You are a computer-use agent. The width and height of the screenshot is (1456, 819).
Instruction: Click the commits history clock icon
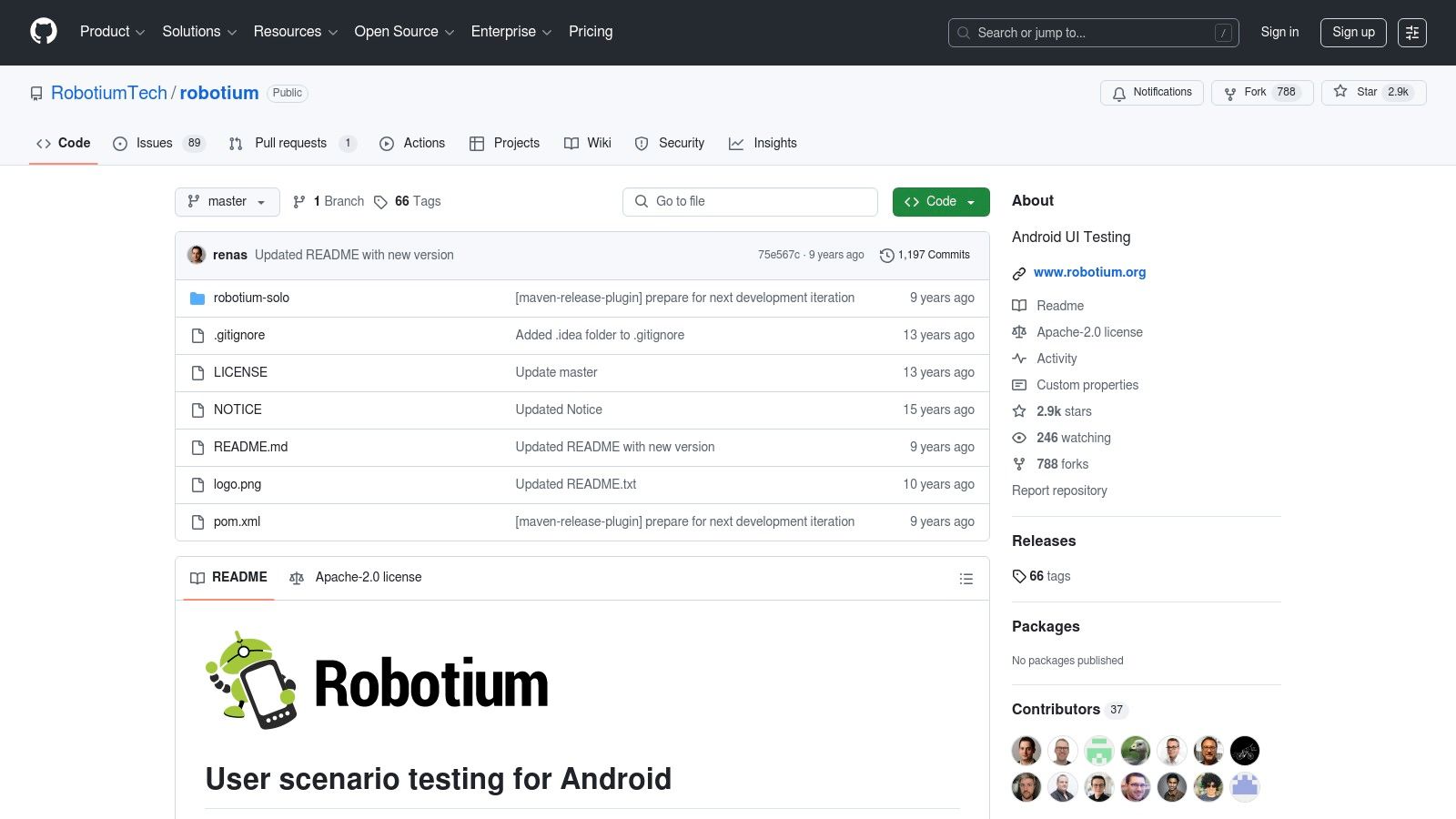coord(886,256)
